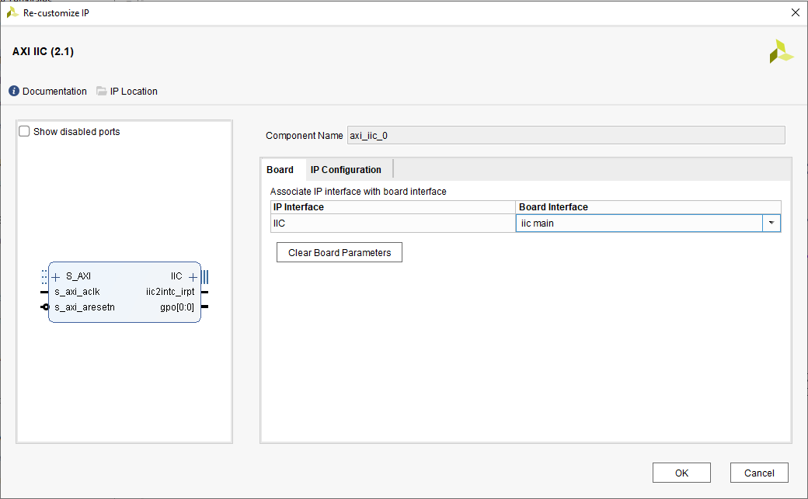Screen dimensions: 808x499
Task: Confirm with the OK button
Action: pos(681,473)
